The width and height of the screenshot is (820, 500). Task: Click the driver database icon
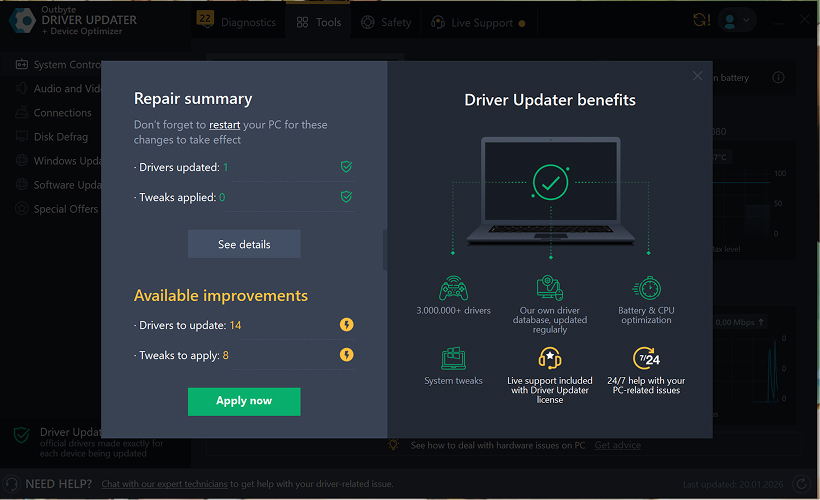click(x=549, y=289)
